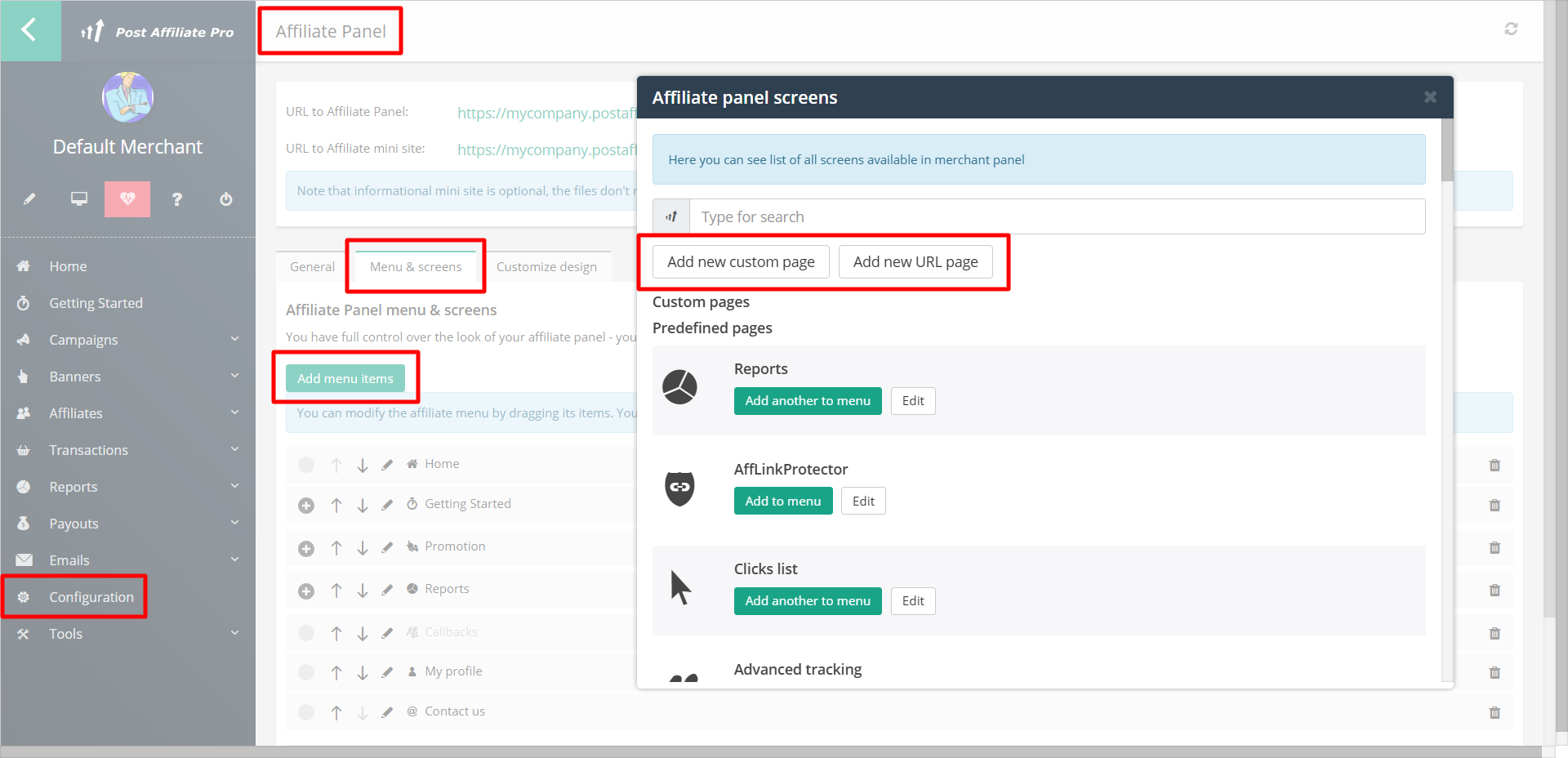This screenshot has width=1568, height=758.
Task: Click the Add menu items button
Action: (345, 378)
